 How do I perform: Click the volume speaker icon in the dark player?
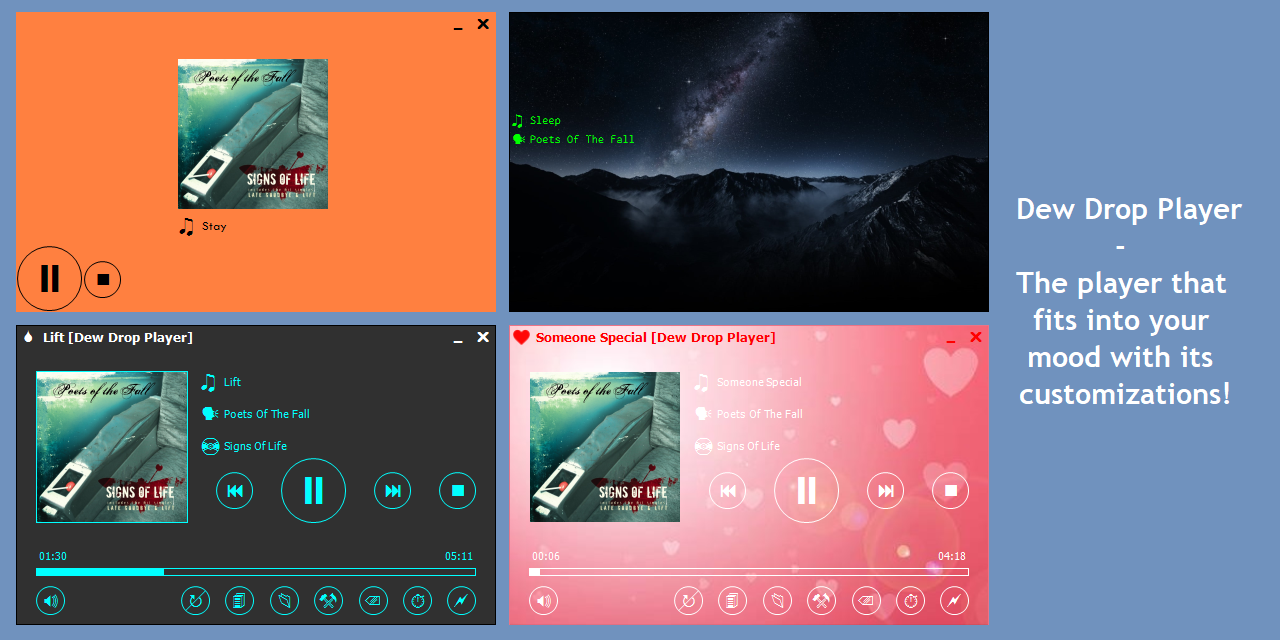tap(50, 601)
